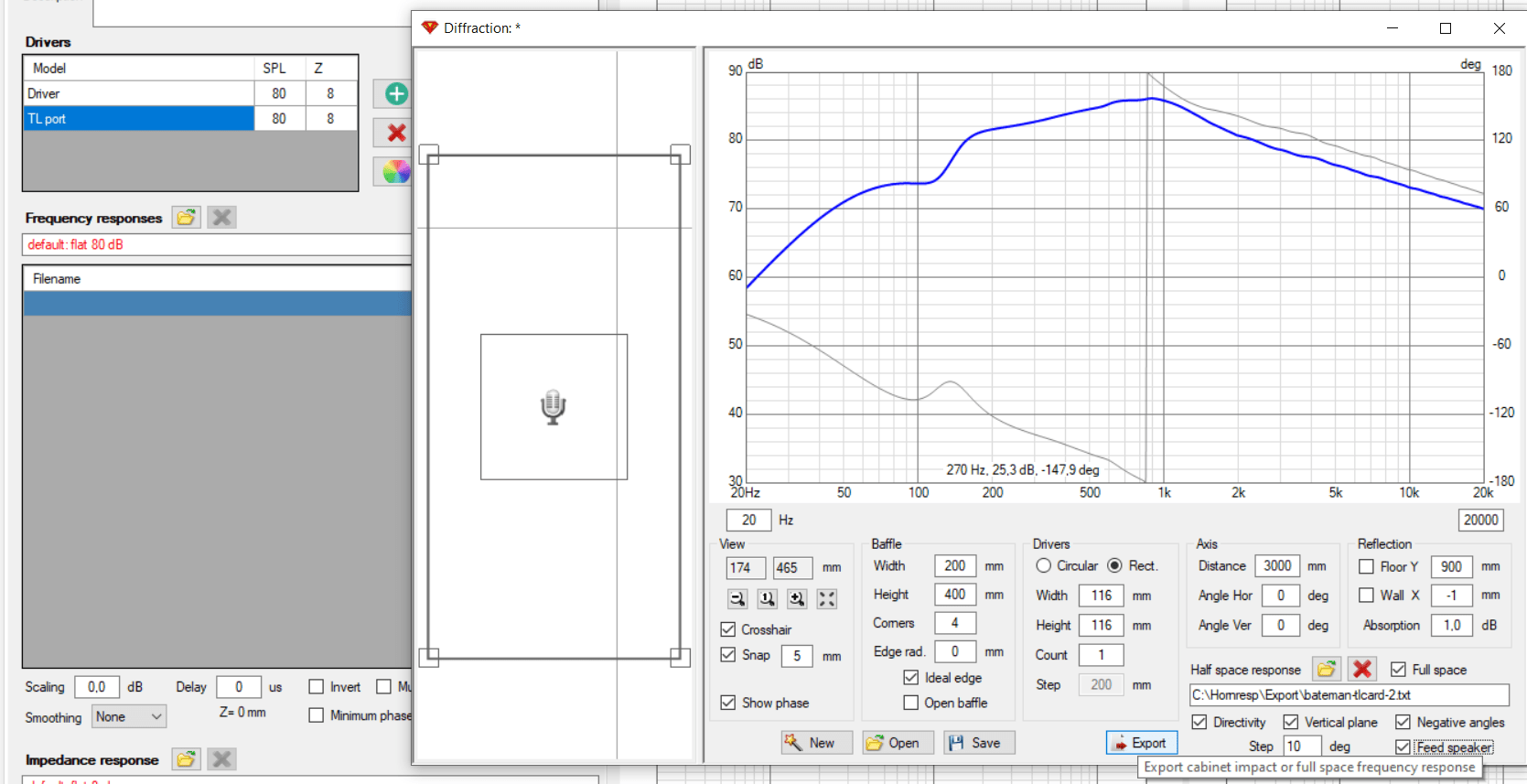
Task: Click the fit-to-view arrows icon
Action: (827, 598)
